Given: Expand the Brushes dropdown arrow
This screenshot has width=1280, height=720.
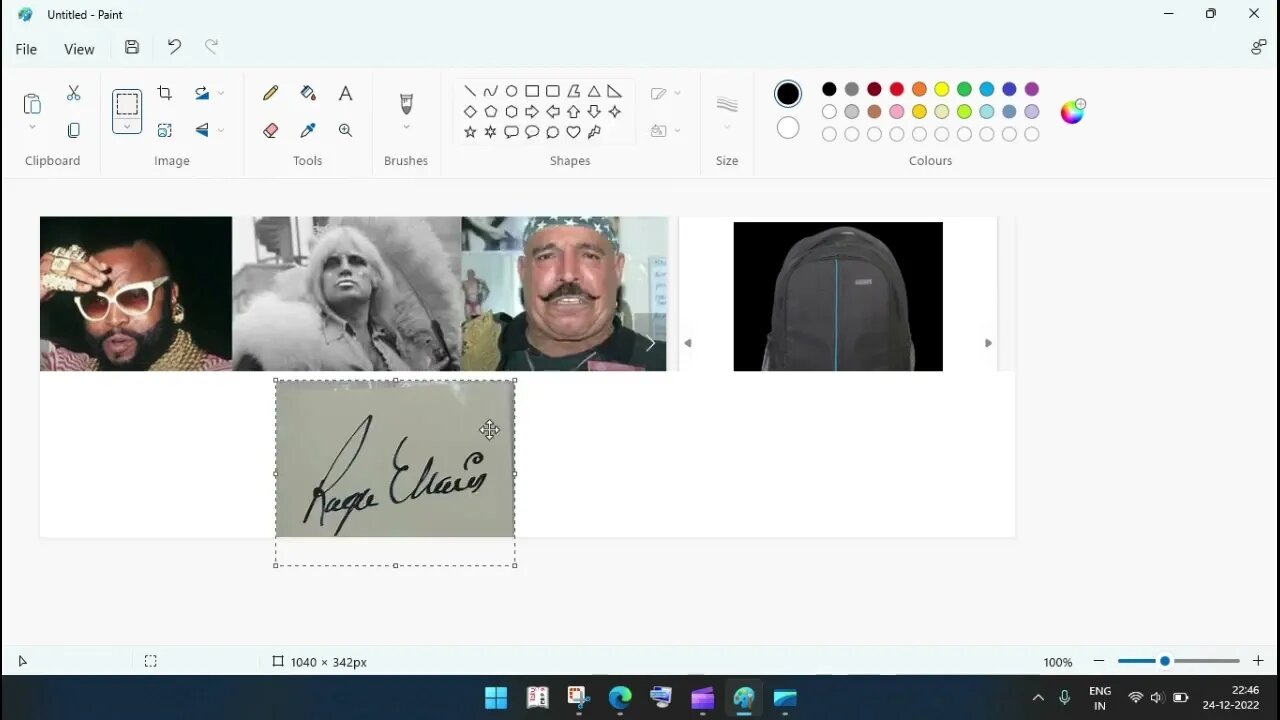Looking at the screenshot, I should pos(406,127).
